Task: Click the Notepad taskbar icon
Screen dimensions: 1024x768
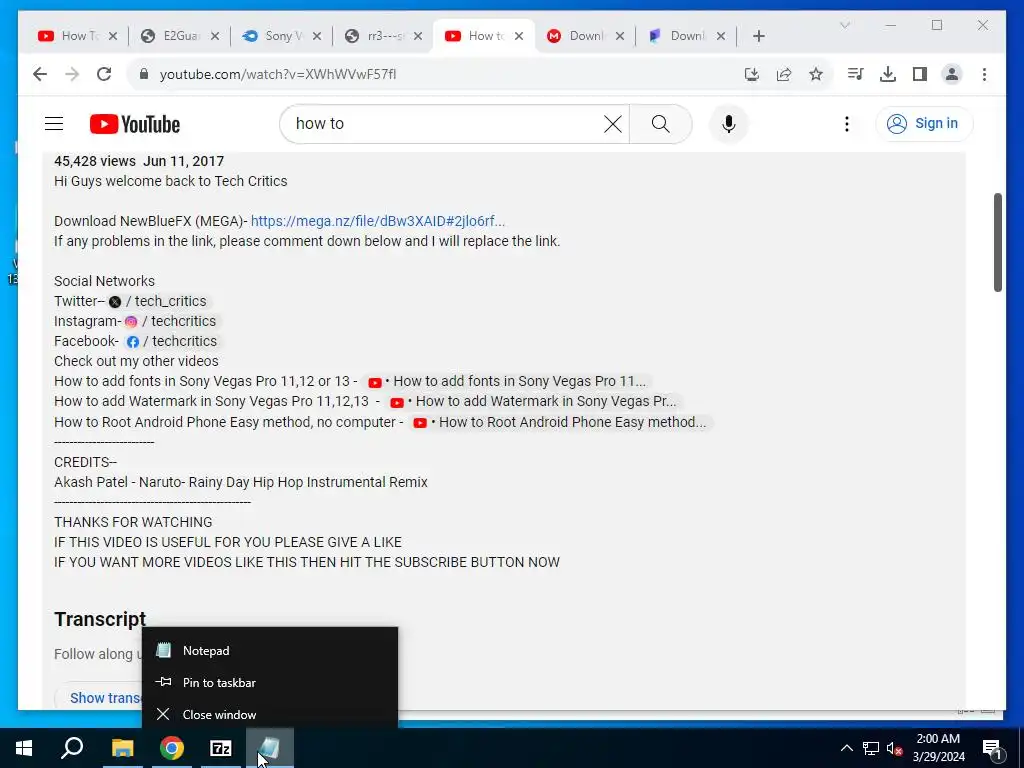Action: 270,748
